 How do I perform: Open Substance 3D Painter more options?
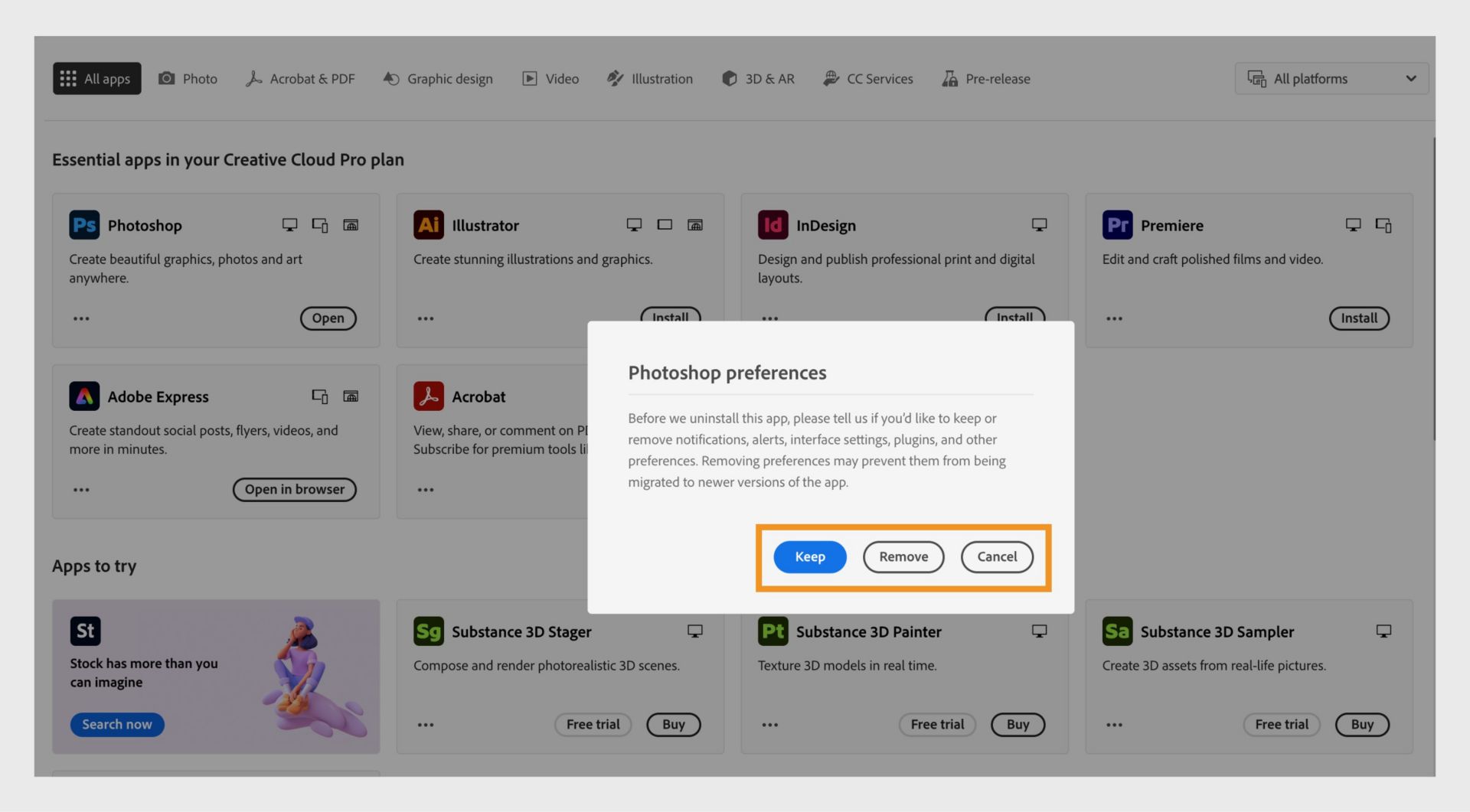(770, 725)
